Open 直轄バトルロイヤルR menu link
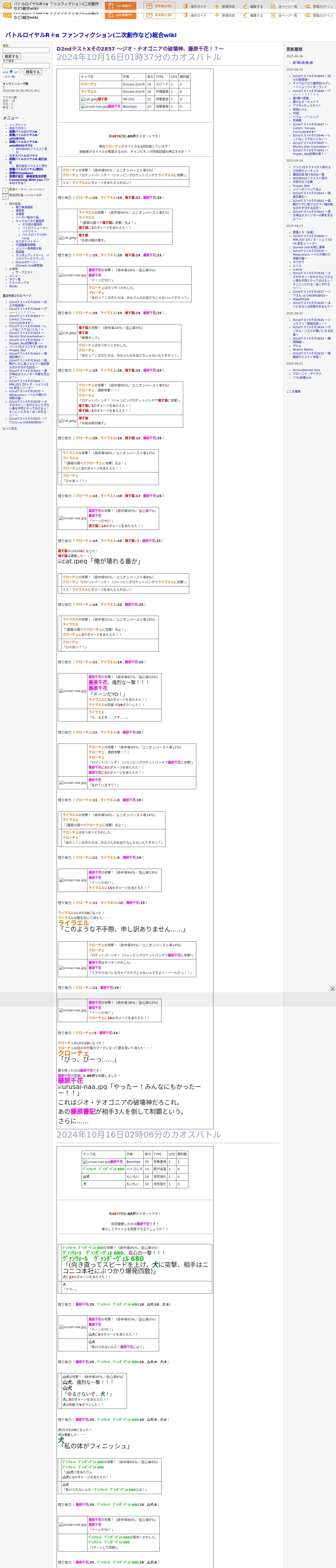The width and height of the screenshot is (336, 1568). pyautogui.click(x=23, y=131)
